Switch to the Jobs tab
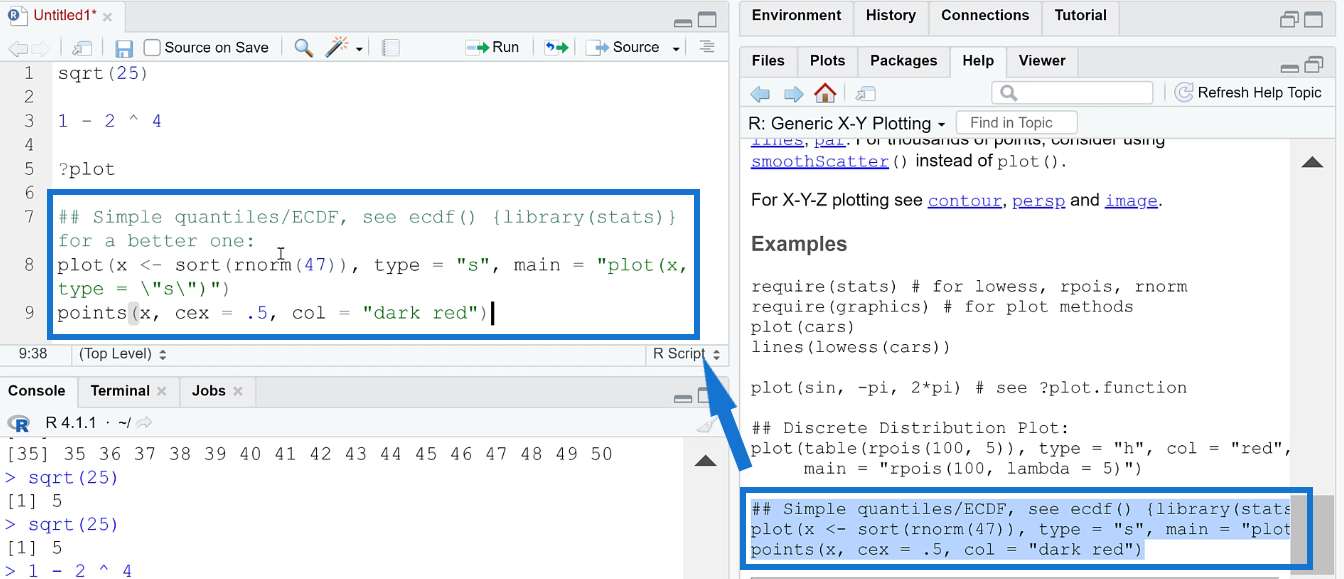 click(209, 391)
